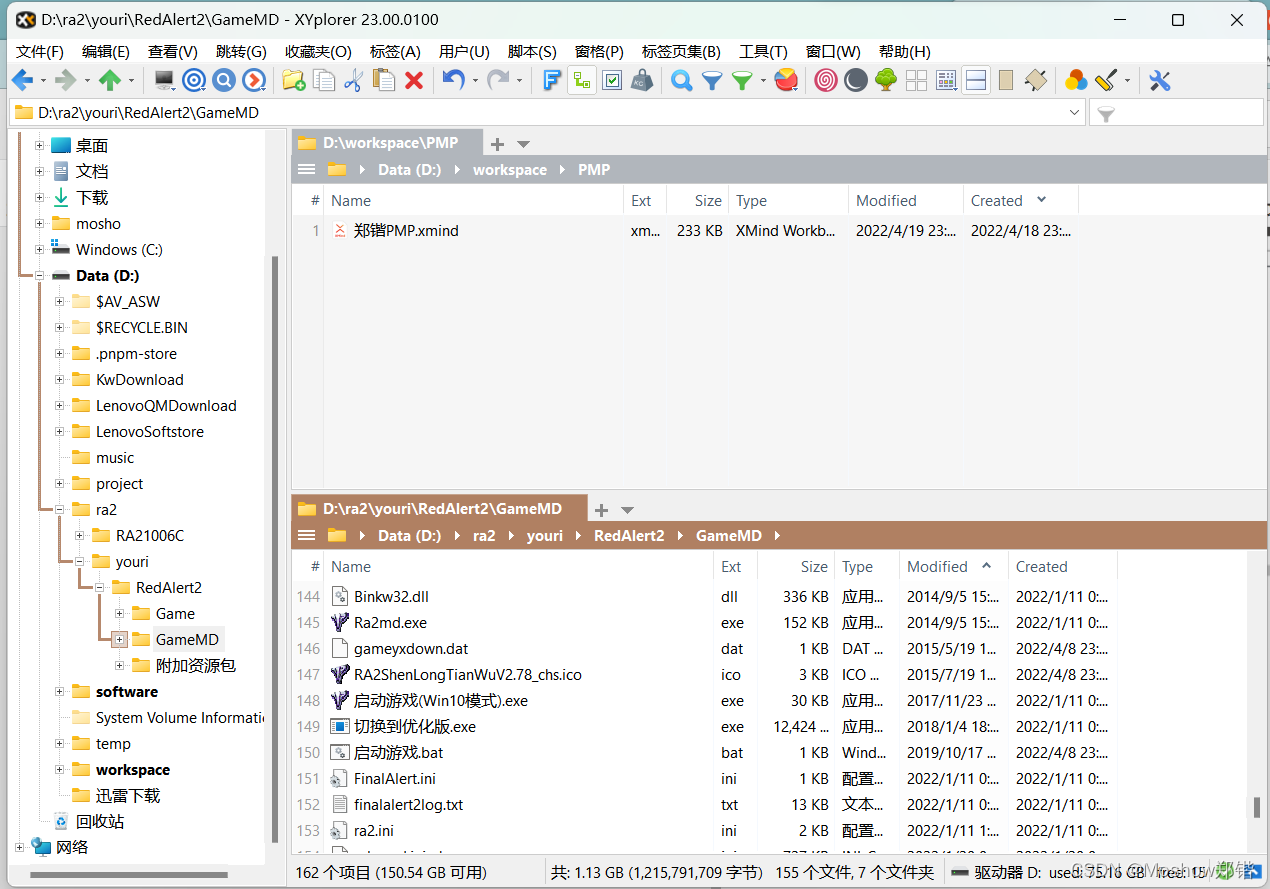Screen dimensions: 1270x889
Task: Click the Paste clipboard icon
Action: pos(383,80)
